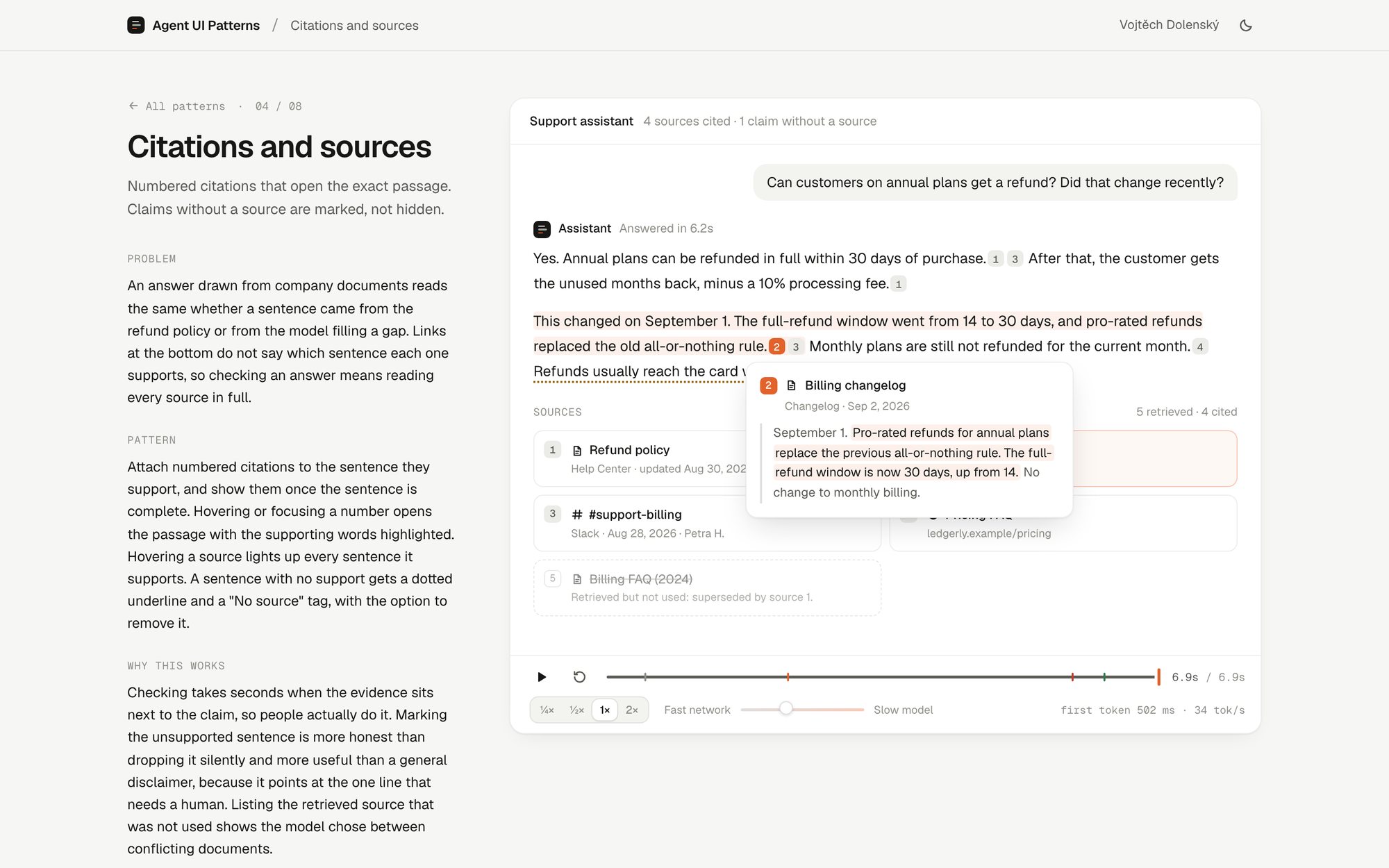This screenshot has height=868, width=1389.
Task: Set playback speed to ½×
Action: [x=576, y=710]
